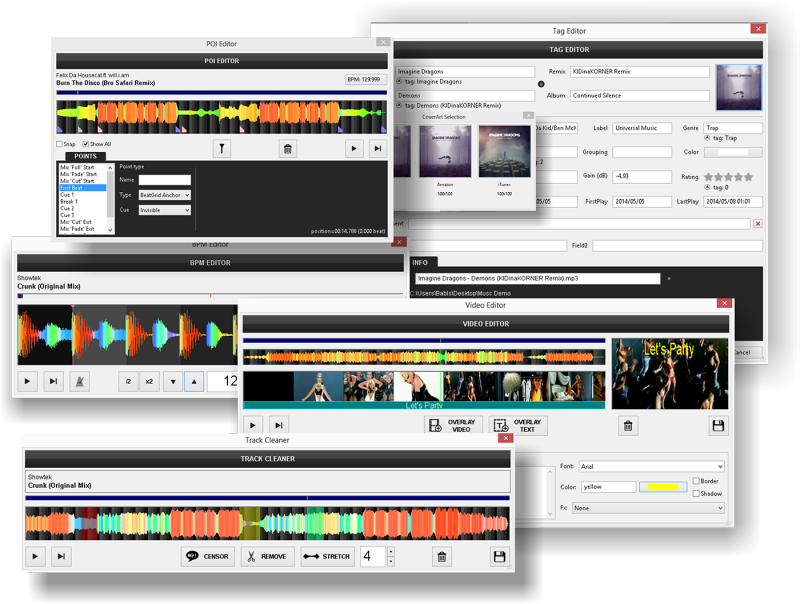
Task: Delete selection using Track Cleaner trash icon
Action: [x=440, y=556]
